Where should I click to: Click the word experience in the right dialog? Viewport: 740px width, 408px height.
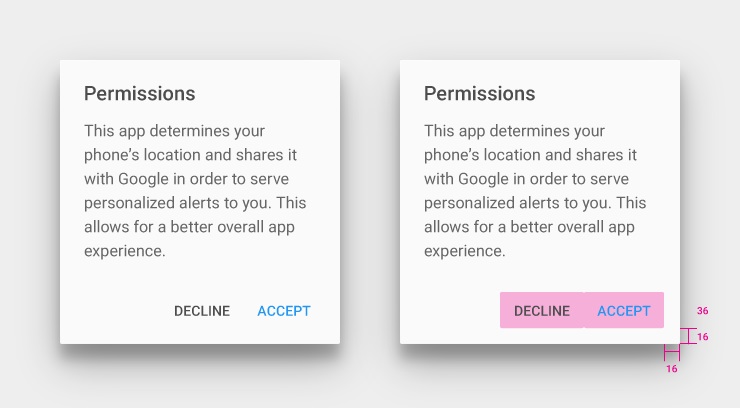(464, 251)
